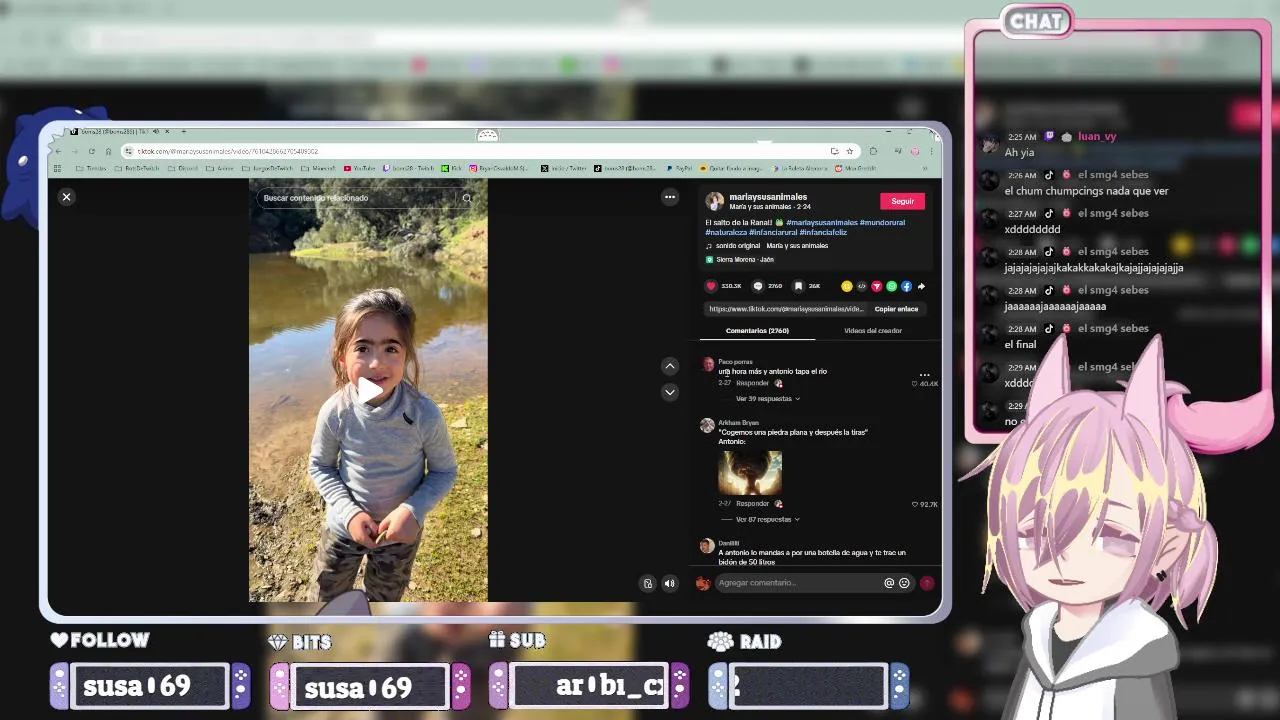The image size is (1280, 720).
Task: Toggle autoscroll icon beside the speaker
Action: pyautogui.click(x=648, y=583)
